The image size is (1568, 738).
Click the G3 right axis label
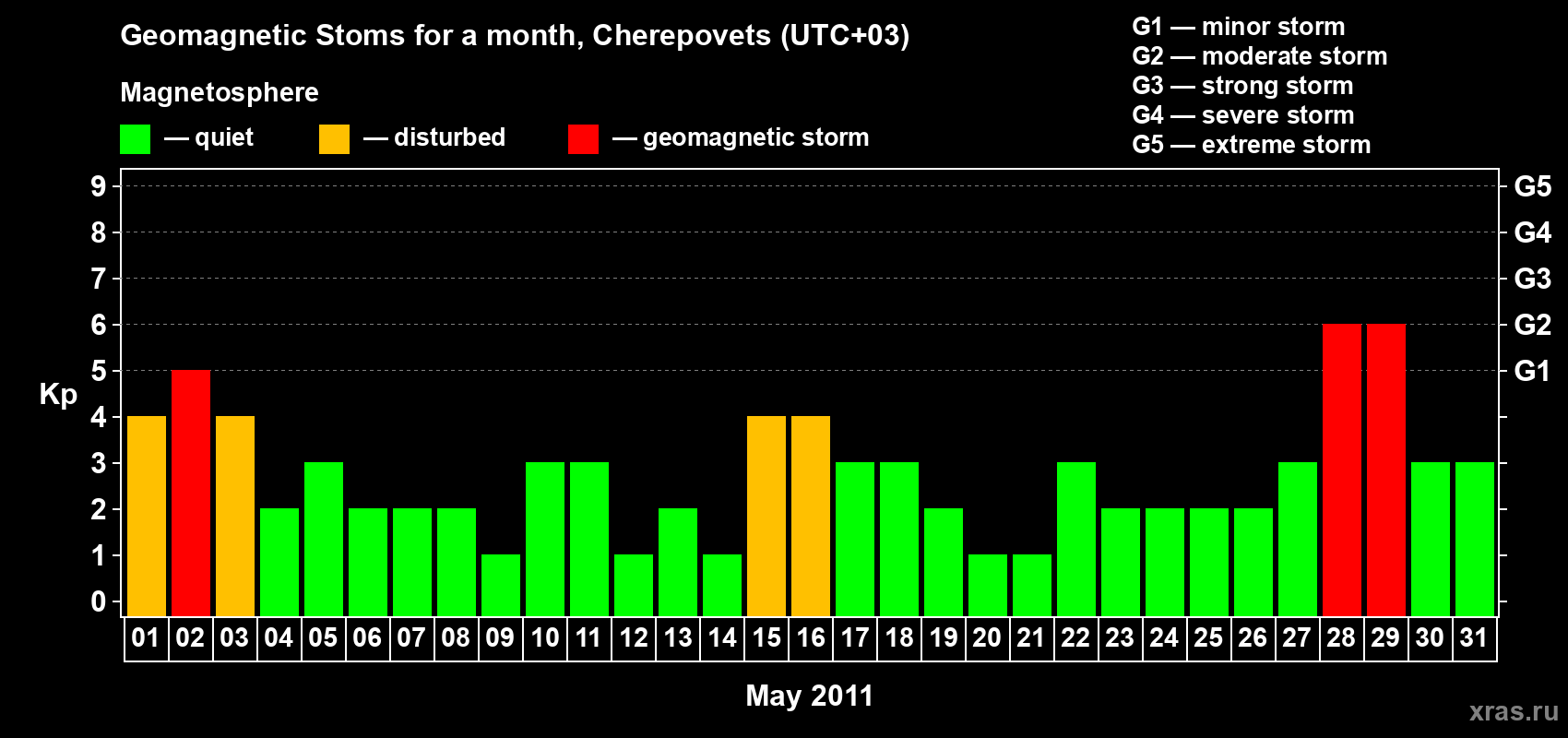[1533, 279]
